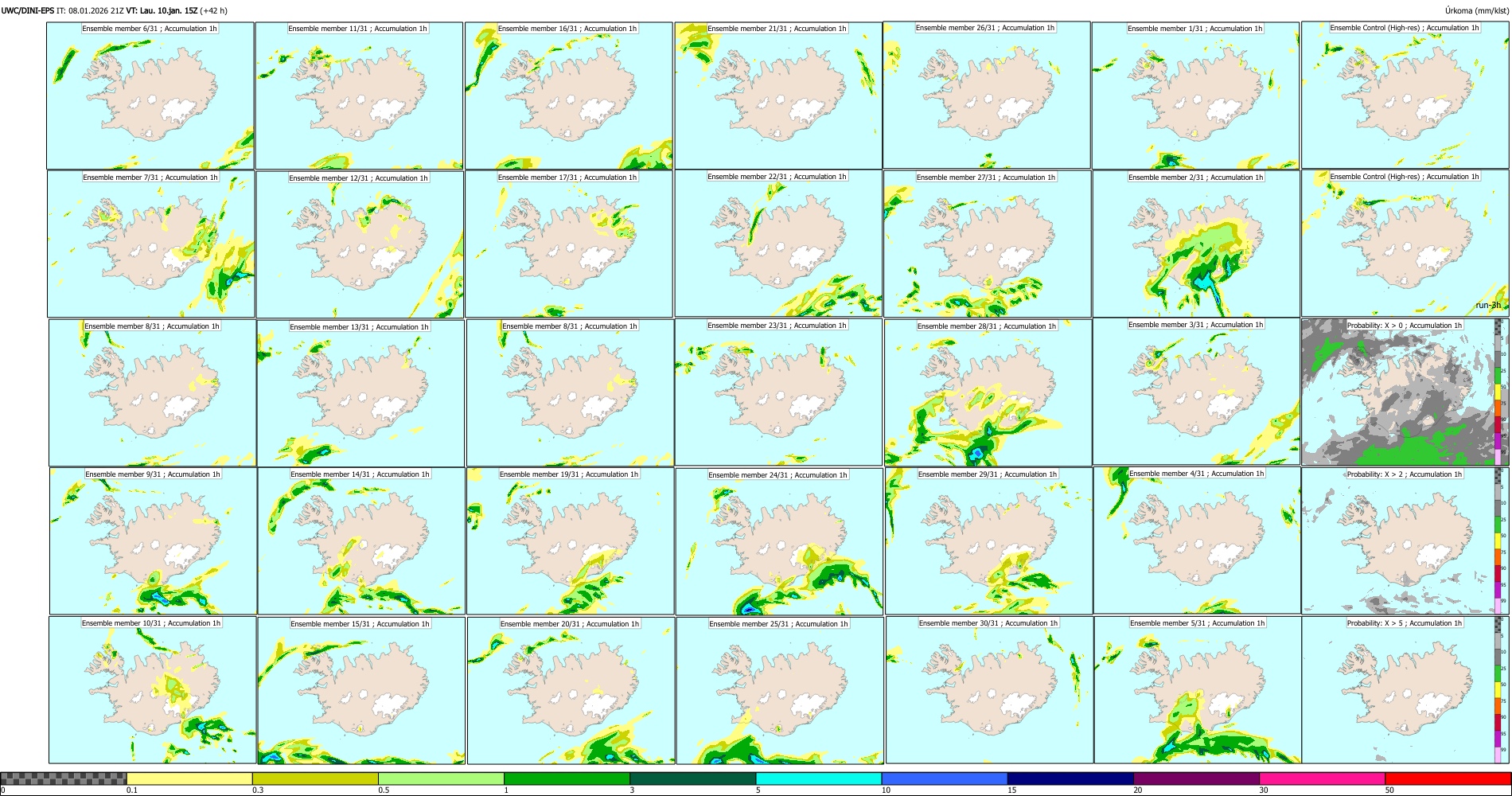This screenshot has height=796, width=1512.
Task: Click the 'Ensemble member 20/31 ; Accumulation 1h' label
Action: tap(570, 624)
